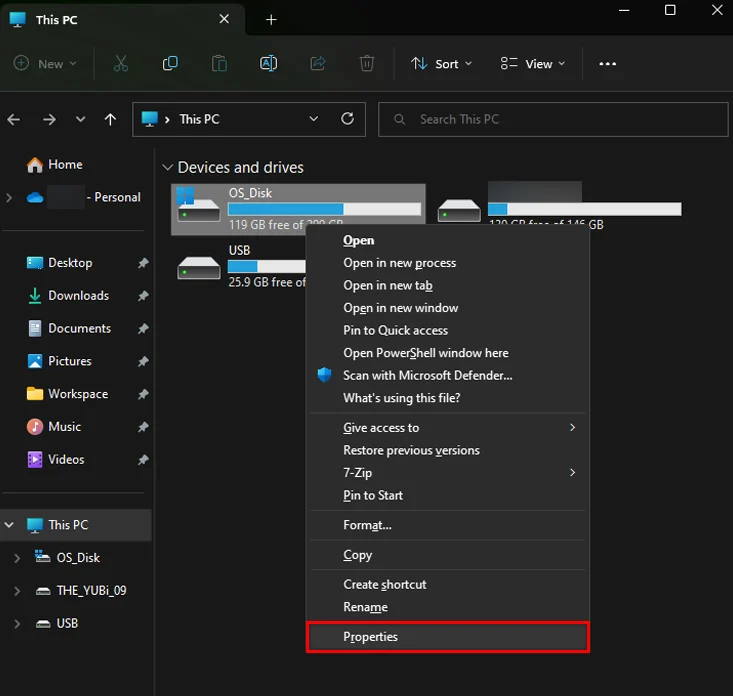Open a new tab with plus button
Screen dimensions: 733x696
pos(271,20)
